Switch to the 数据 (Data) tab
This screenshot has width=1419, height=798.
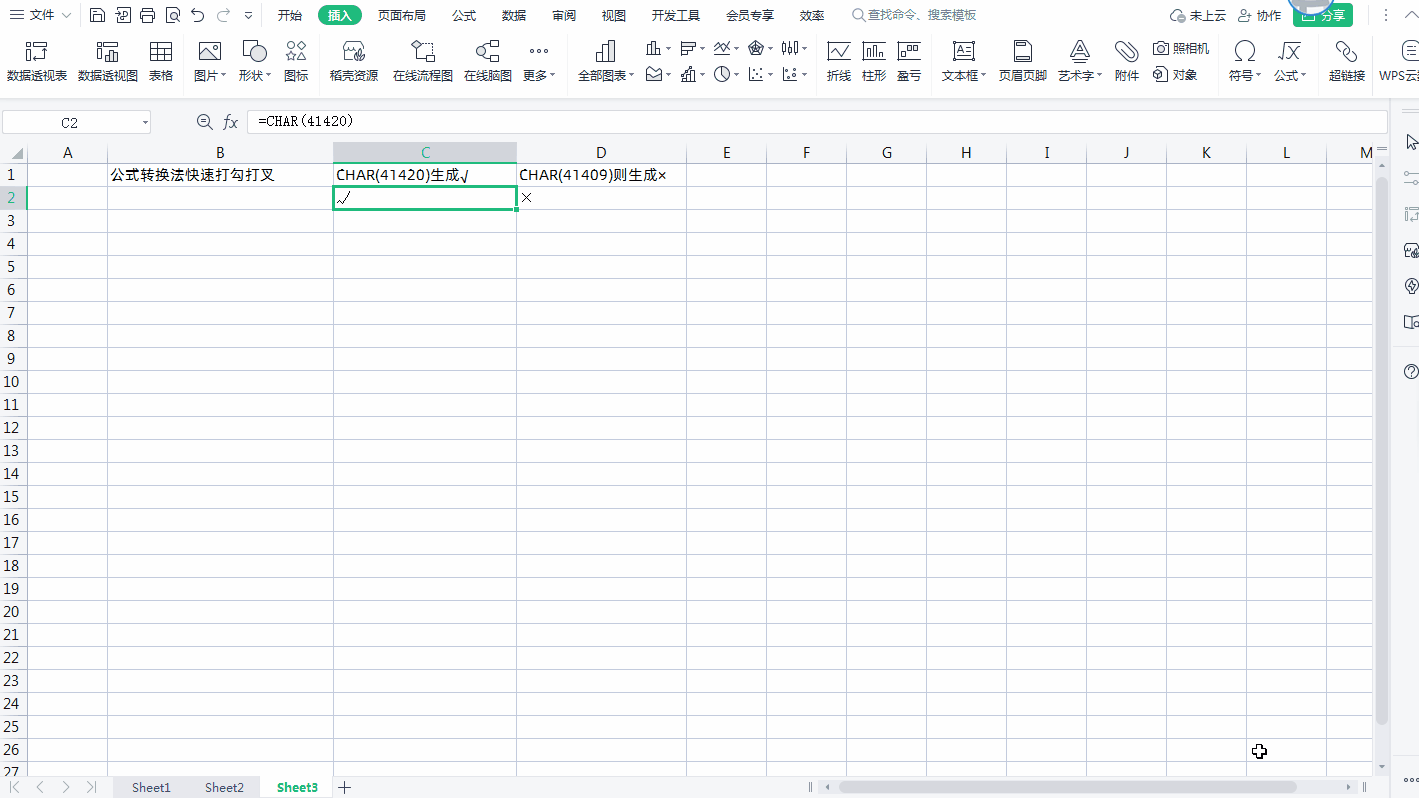coord(514,15)
